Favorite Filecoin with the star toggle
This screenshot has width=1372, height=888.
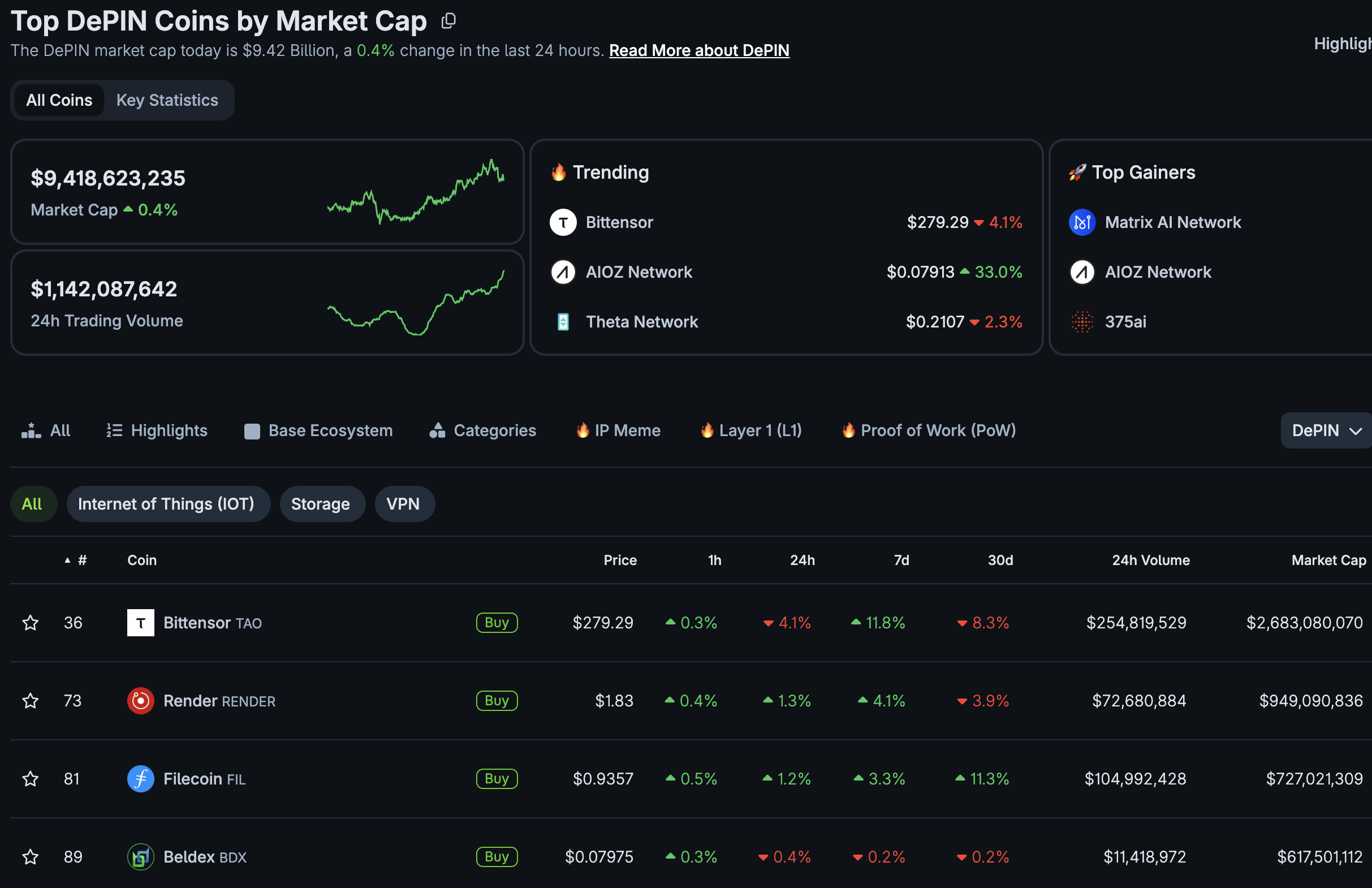point(31,778)
